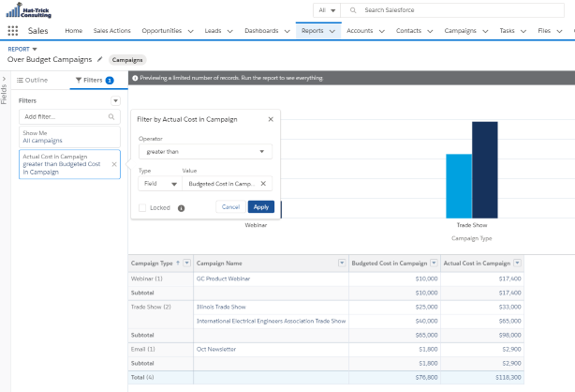Click the $76,800 total budgeted cost cell
This screenshot has height=392, width=575.
[395, 377]
